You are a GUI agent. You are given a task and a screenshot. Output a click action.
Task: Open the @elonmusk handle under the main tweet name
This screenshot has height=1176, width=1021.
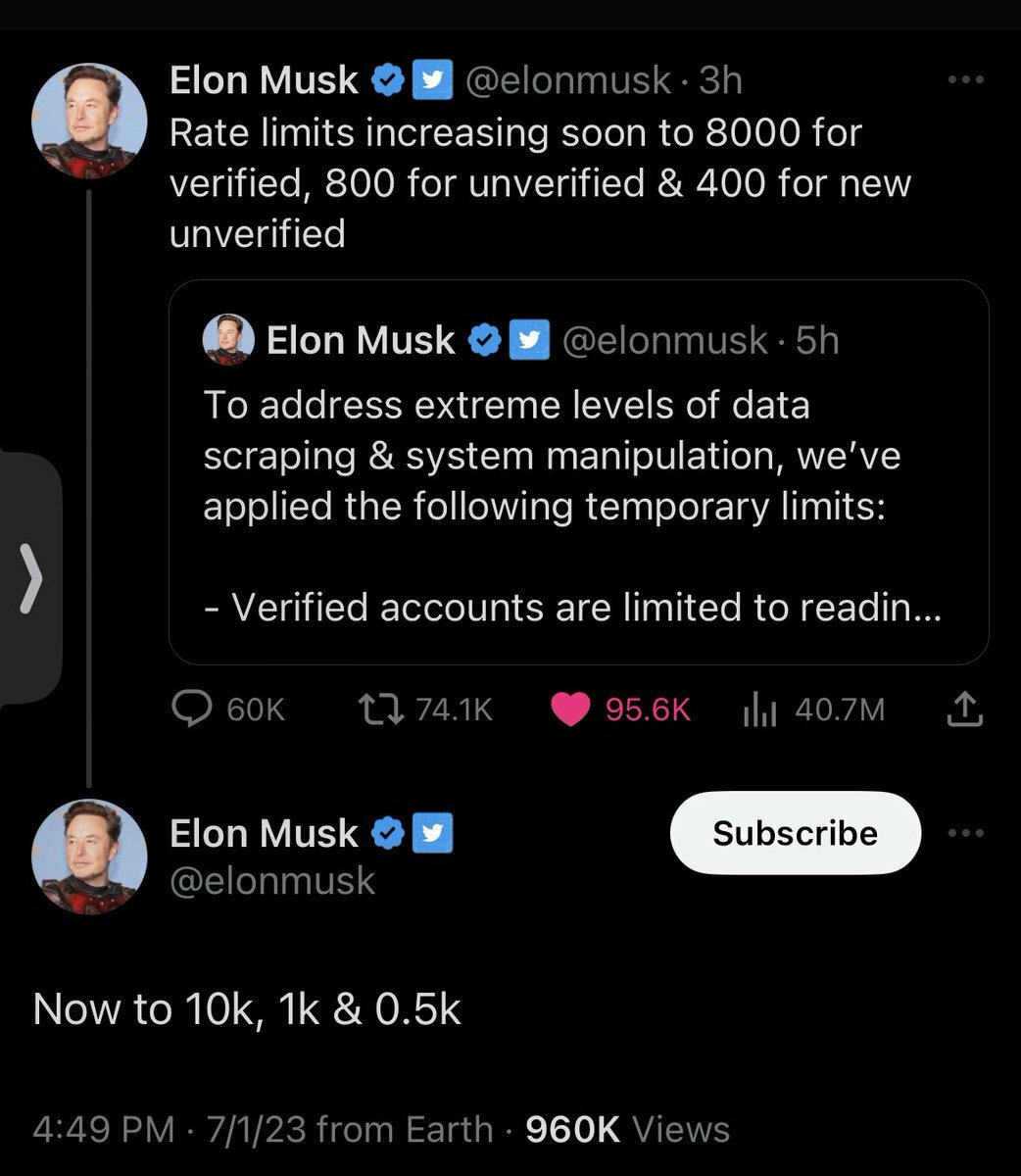pos(272,880)
